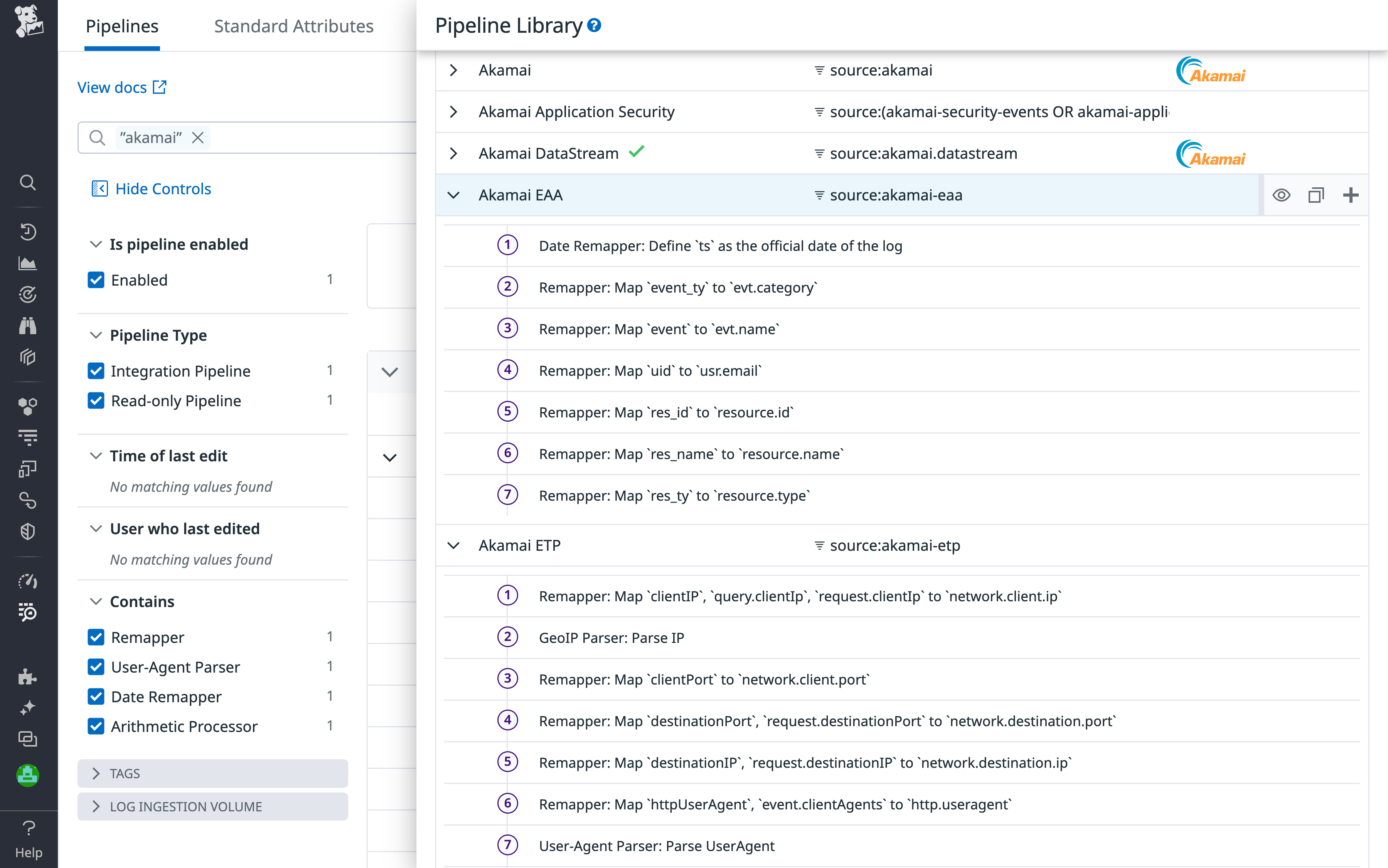This screenshot has width=1388, height=868.
Task: Add the Akamai EAA pipeline via the plus icon
Action: [x=1351, y=195]
